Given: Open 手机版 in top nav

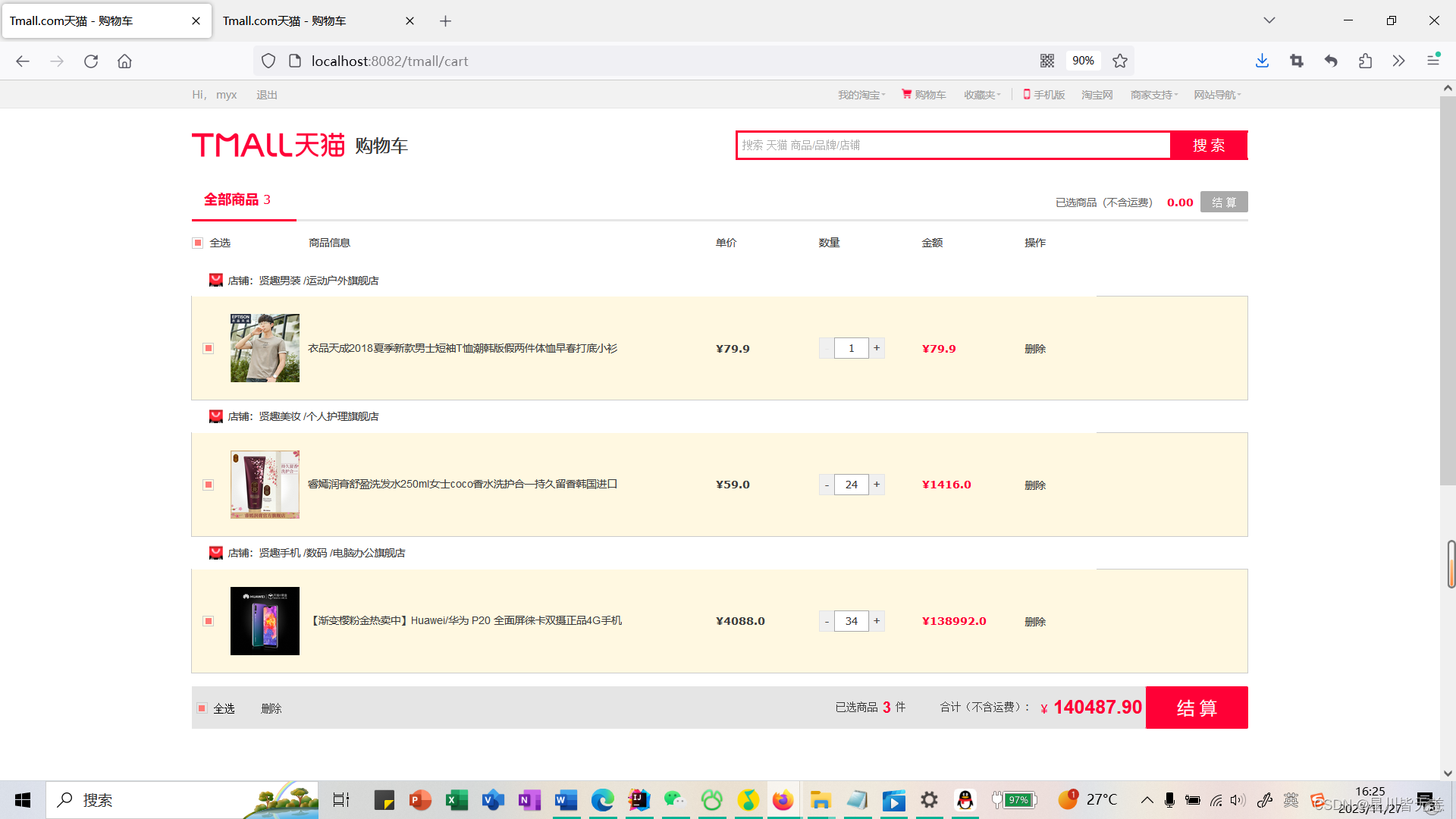Looking at the screenshot, I should [1044, 95].
